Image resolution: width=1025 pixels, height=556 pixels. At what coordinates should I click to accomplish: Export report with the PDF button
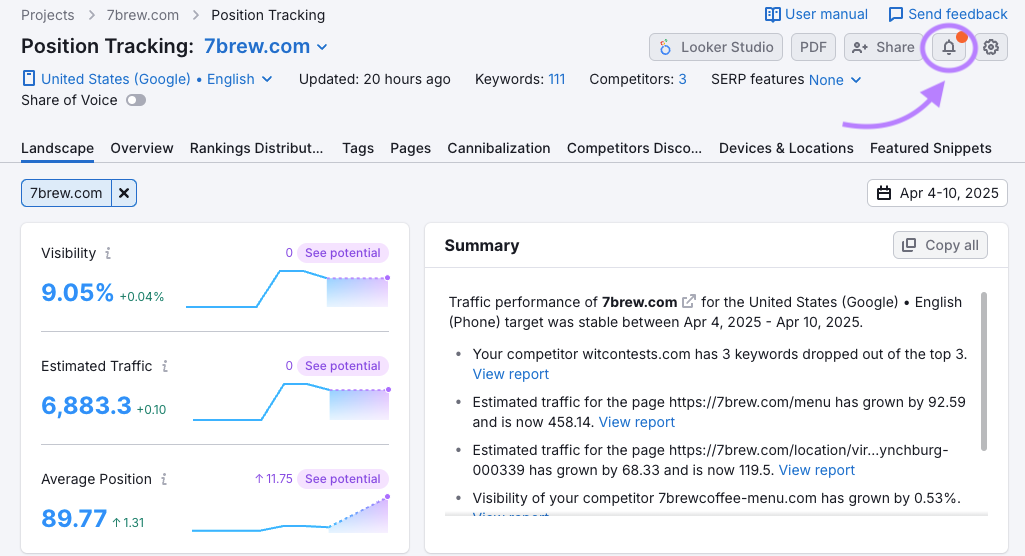coord(813,47)
